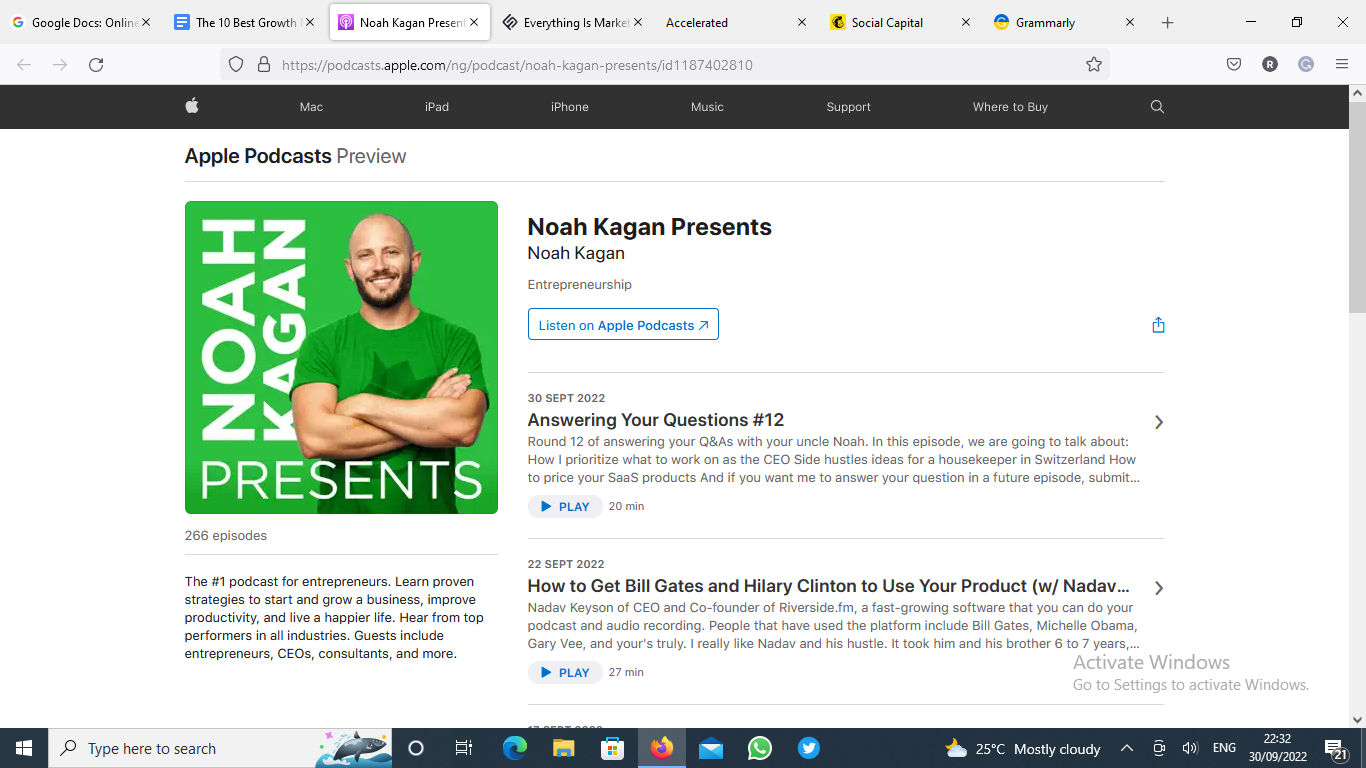This screenshot has width=1366, height=768.
Task: Open the Mail app in taskbar
Action: (x=711, y=748)
